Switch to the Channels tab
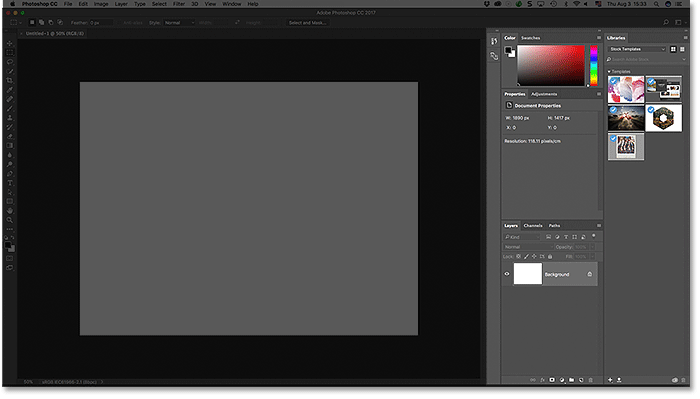Viewport: 700px width, 399px height. tap(533, 225)
